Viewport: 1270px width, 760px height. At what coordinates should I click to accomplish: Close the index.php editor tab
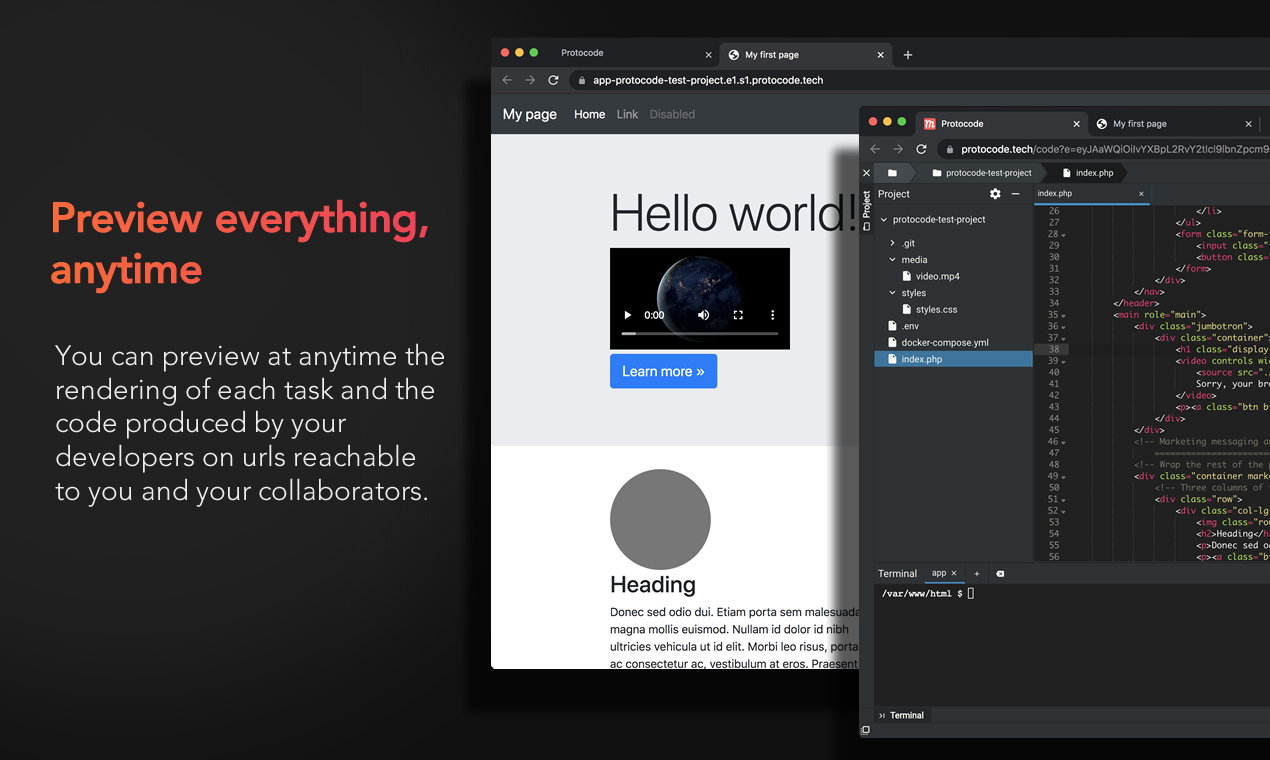tap(1141, 194)
